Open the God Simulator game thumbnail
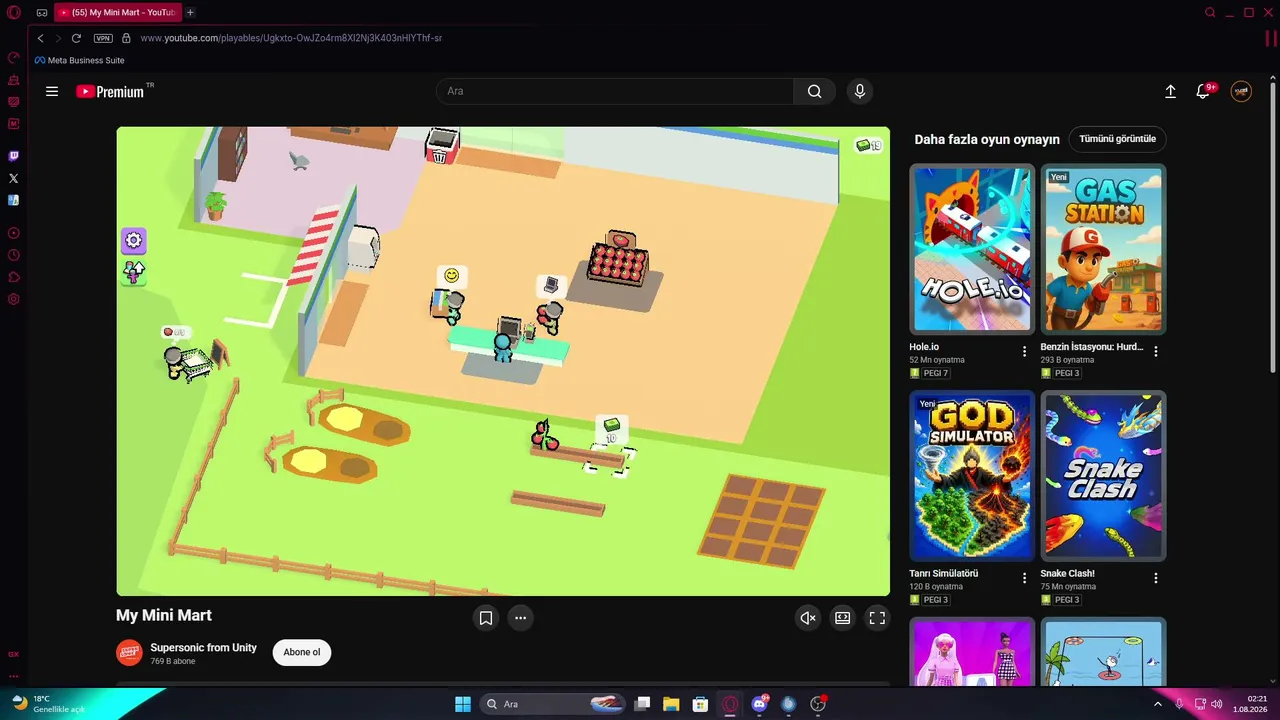The height and width of the screenshot is (720, 1280). (972, 476)
